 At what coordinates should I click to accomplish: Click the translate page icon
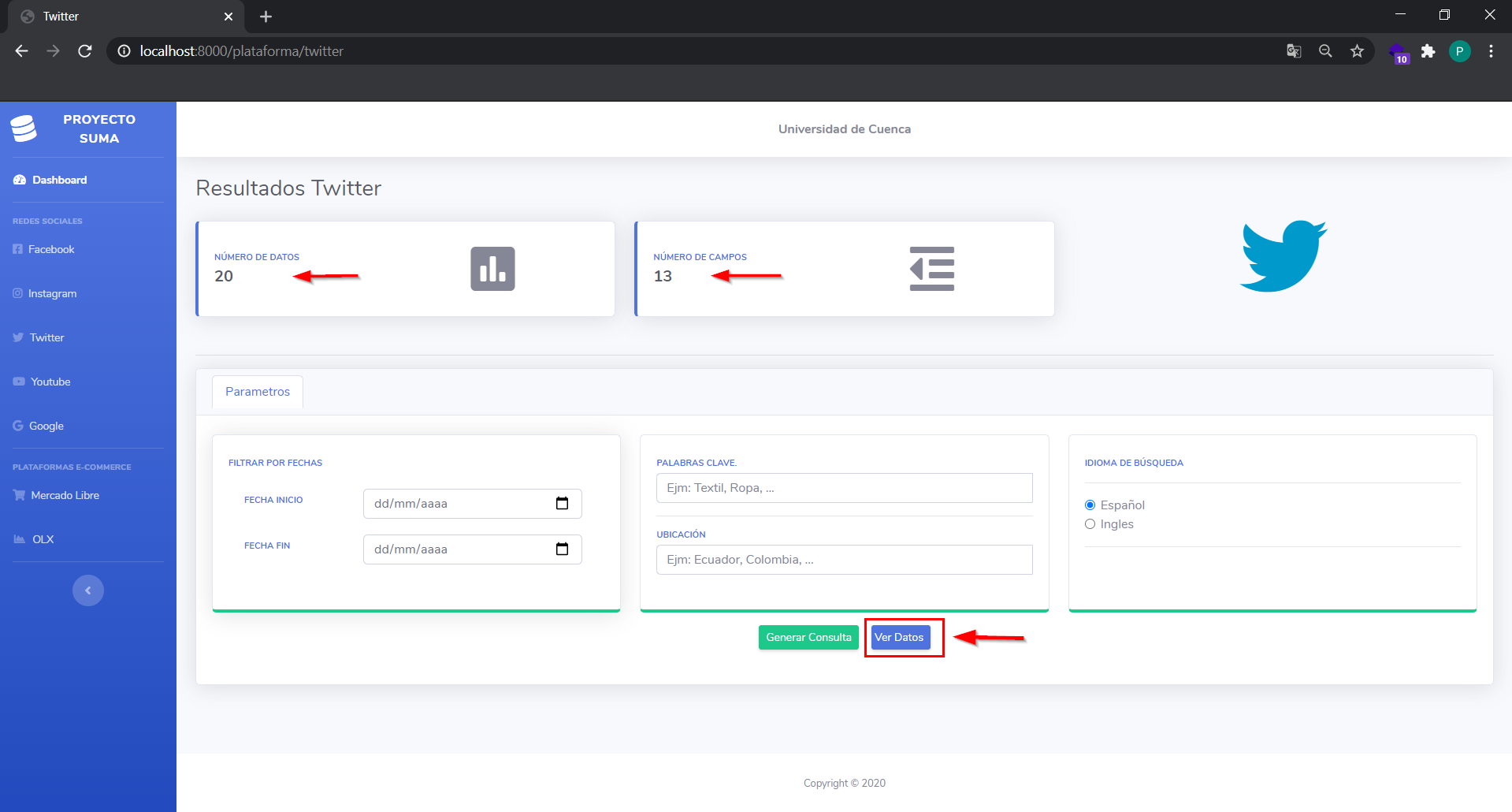coord(1294,51)
